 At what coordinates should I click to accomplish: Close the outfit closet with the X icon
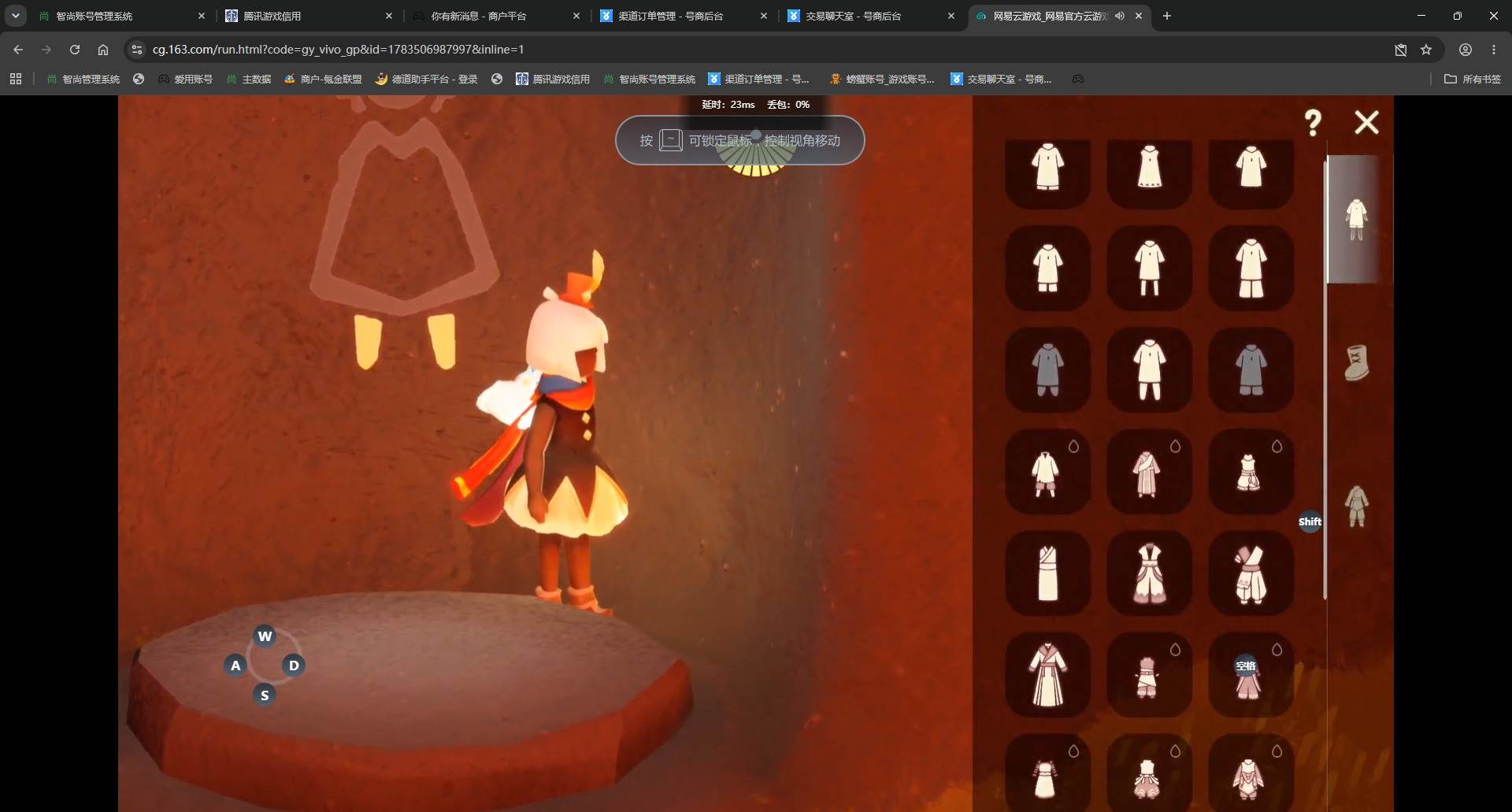(1366, 122)
